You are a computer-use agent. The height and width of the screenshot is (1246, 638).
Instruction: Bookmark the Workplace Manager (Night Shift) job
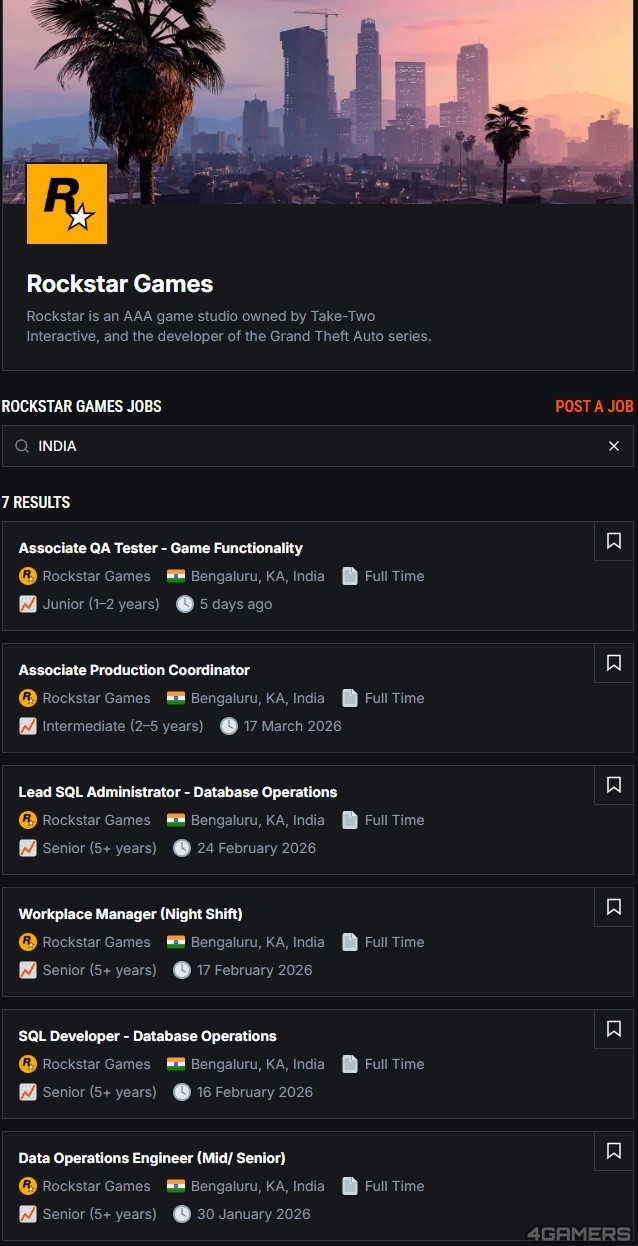613,907
